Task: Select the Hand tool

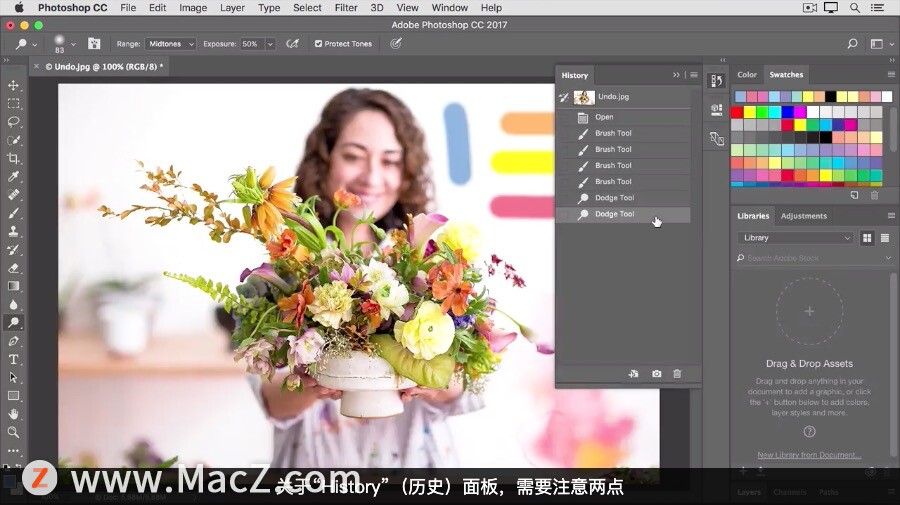Action: [x=13, y=414]
